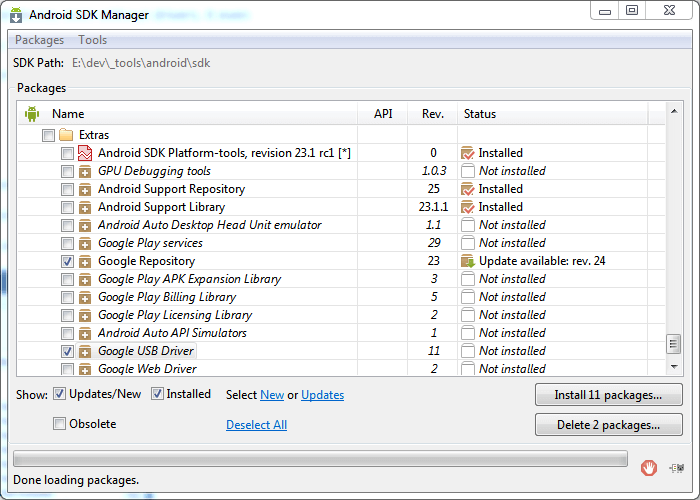Click Not installed status icon for Google USB Driver

click(x=467, y=351)
